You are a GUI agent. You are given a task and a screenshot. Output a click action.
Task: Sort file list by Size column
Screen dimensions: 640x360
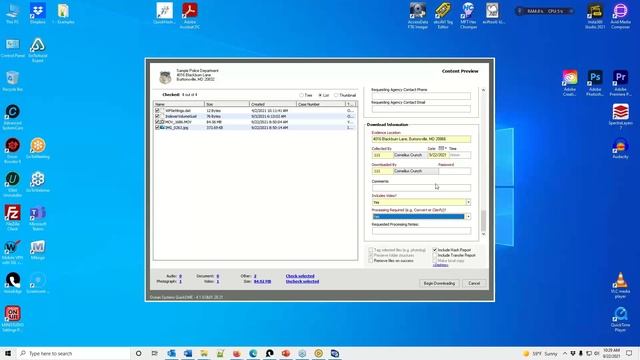[227, 104]
